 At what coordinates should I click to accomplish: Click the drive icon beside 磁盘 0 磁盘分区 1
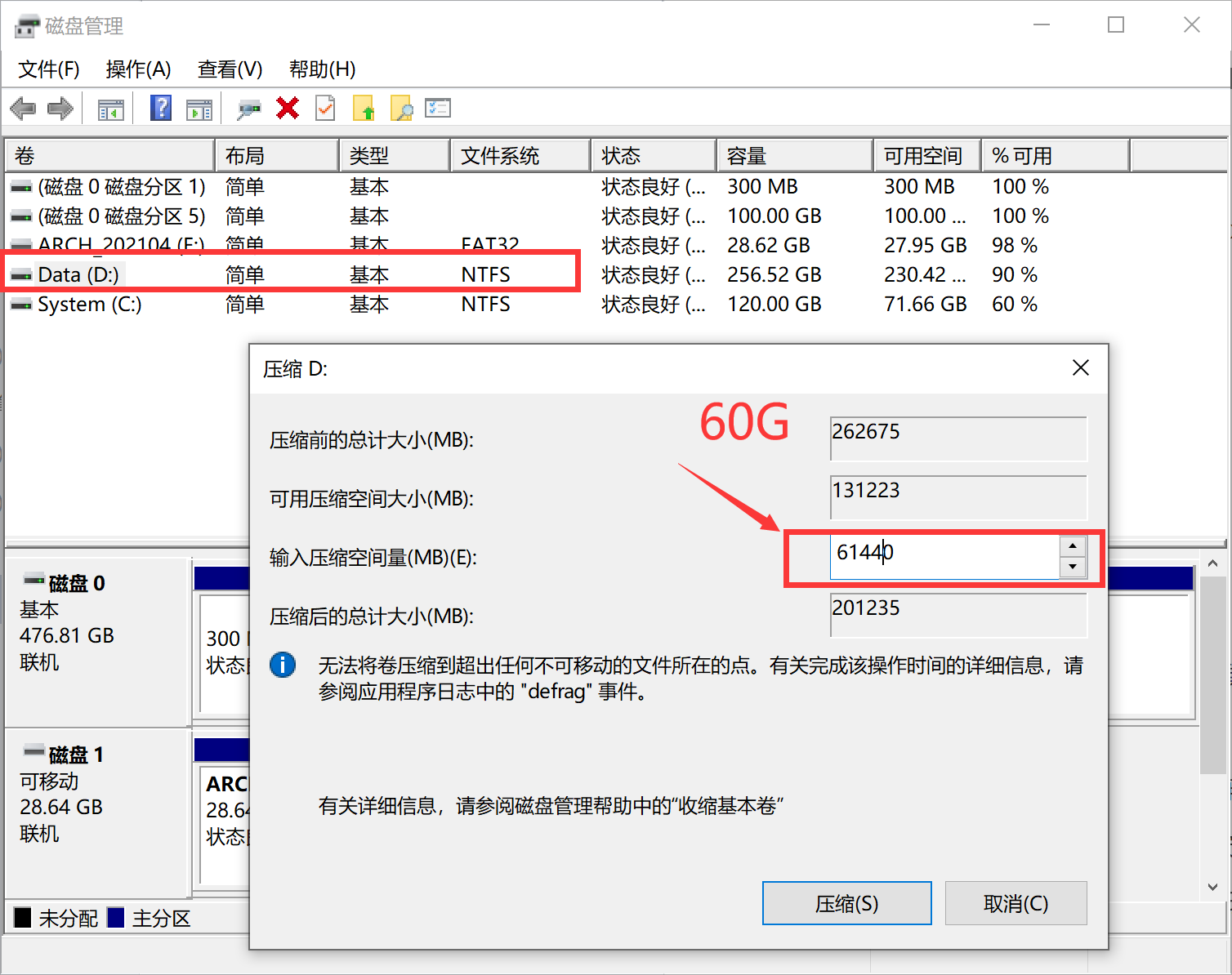[21, 188]
